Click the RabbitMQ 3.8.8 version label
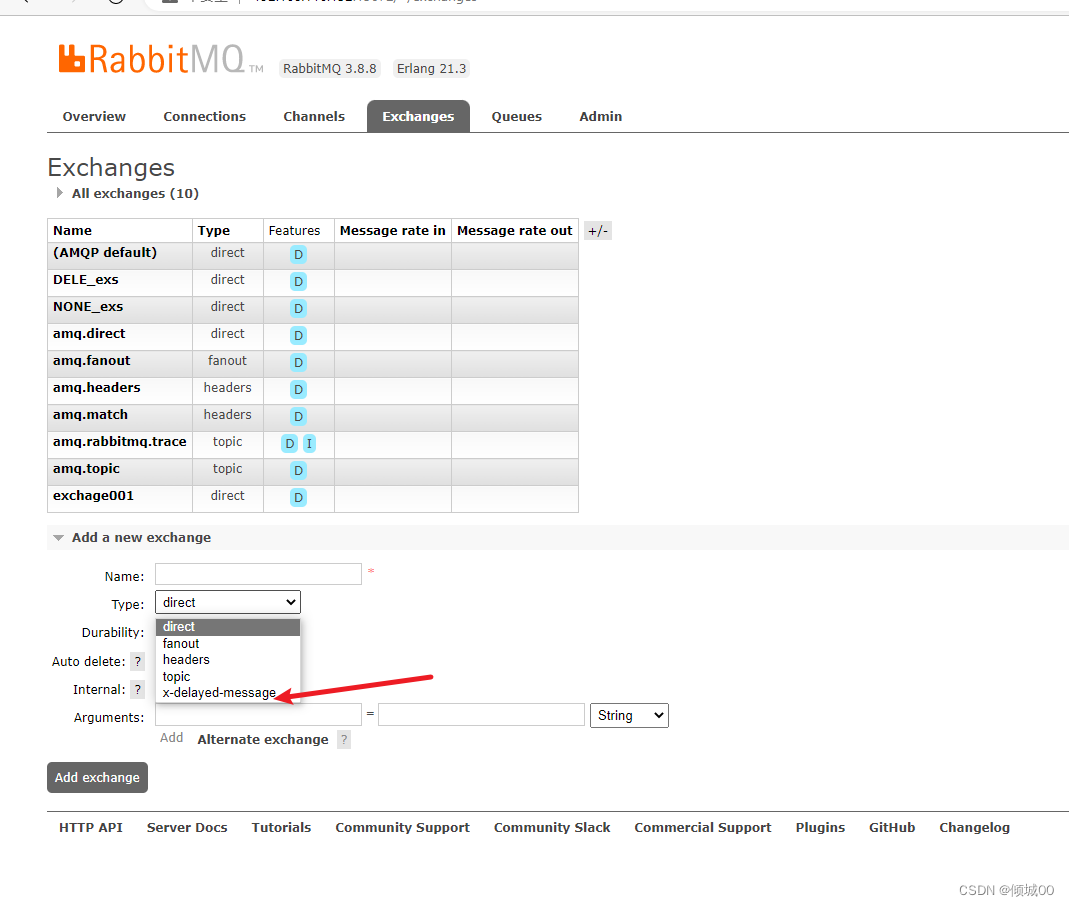 [330, 69]
